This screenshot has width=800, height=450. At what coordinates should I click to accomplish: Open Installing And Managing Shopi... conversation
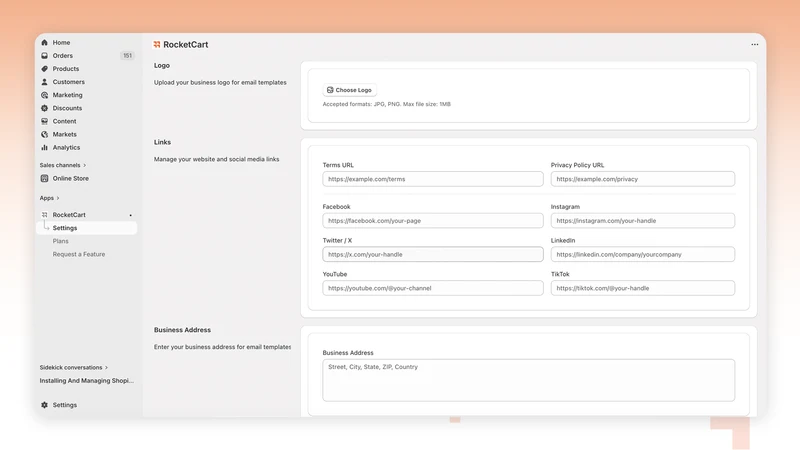click(x=87, y=381)
